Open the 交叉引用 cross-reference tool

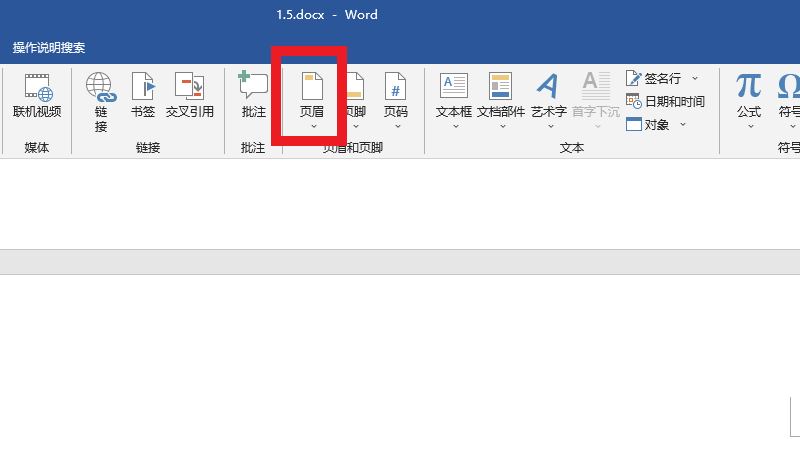189,96
